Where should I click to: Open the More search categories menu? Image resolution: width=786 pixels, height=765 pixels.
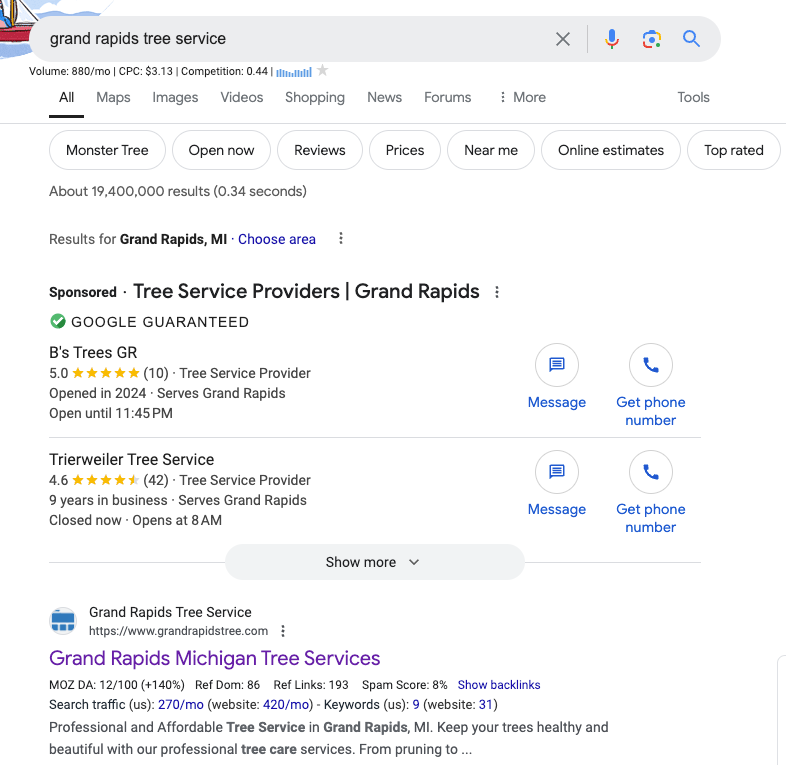click(x=522, y=97)
